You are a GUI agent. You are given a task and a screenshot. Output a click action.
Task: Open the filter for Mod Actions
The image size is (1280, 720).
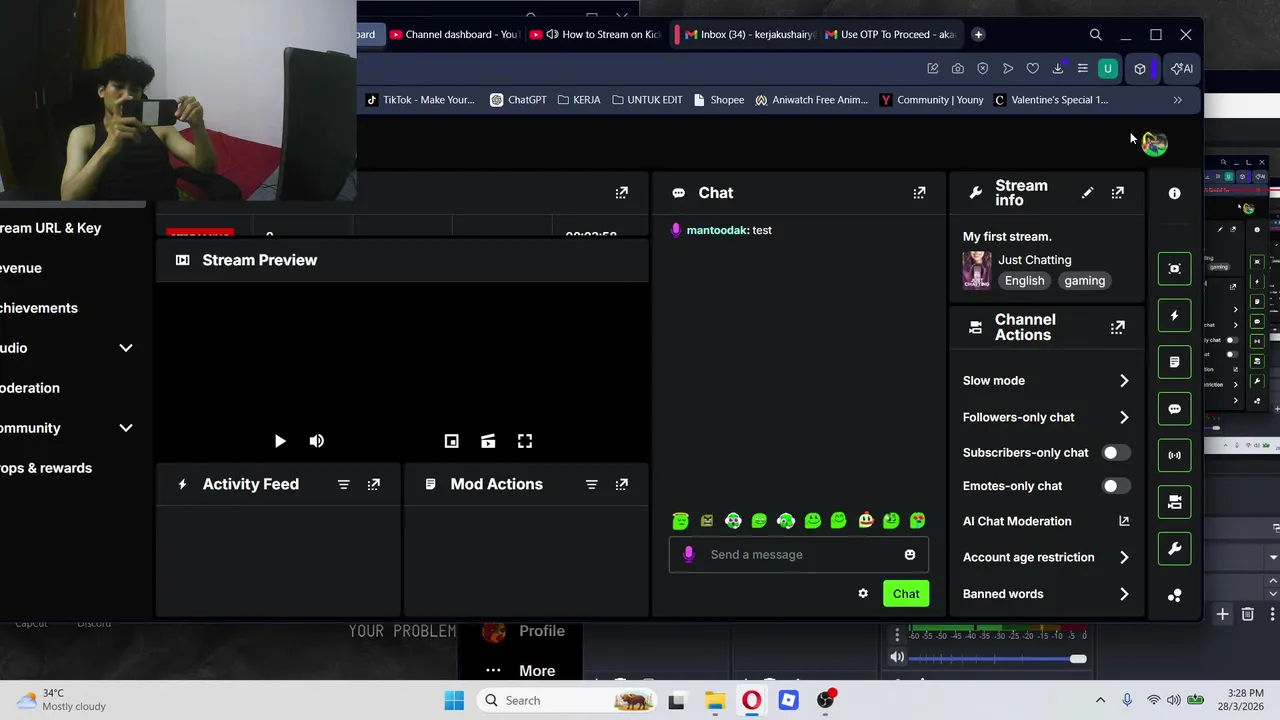tap(591, 484)
